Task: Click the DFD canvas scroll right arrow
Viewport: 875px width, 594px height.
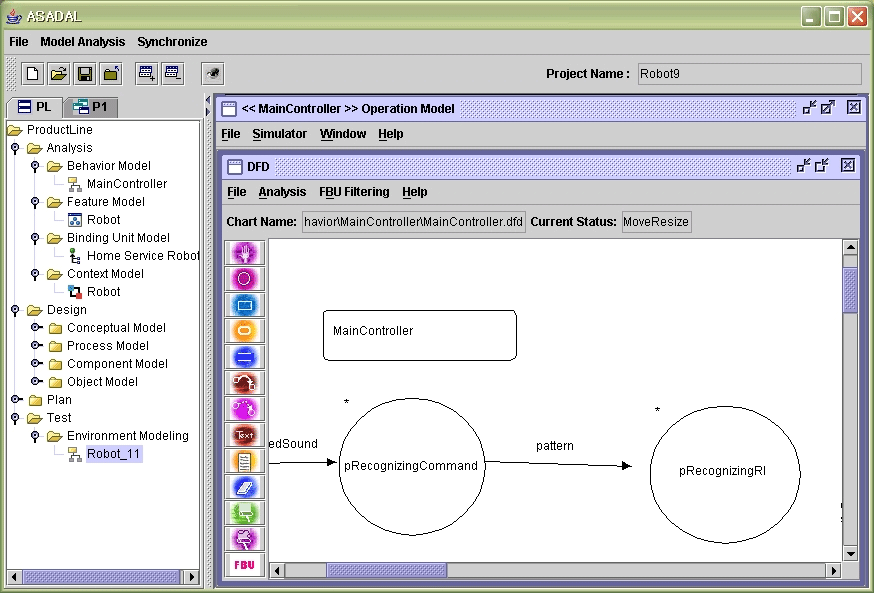Action: 834,570
